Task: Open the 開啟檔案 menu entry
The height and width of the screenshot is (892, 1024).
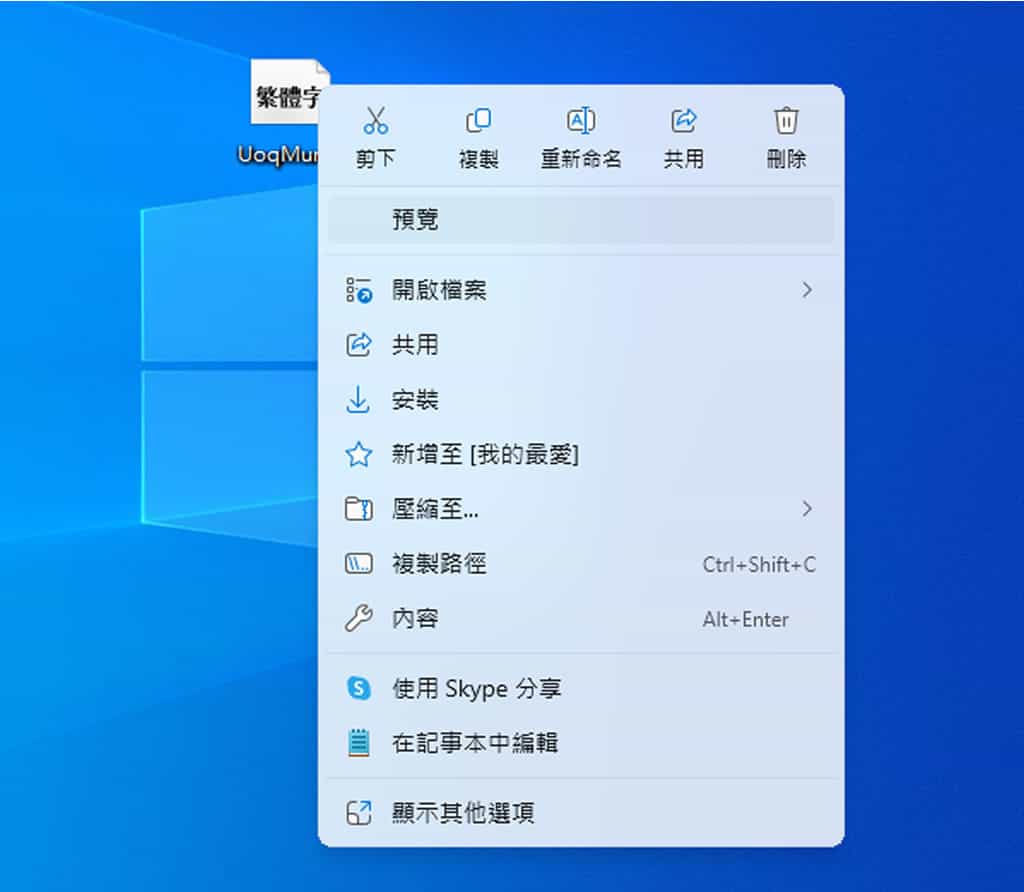Action: (581, 290)
